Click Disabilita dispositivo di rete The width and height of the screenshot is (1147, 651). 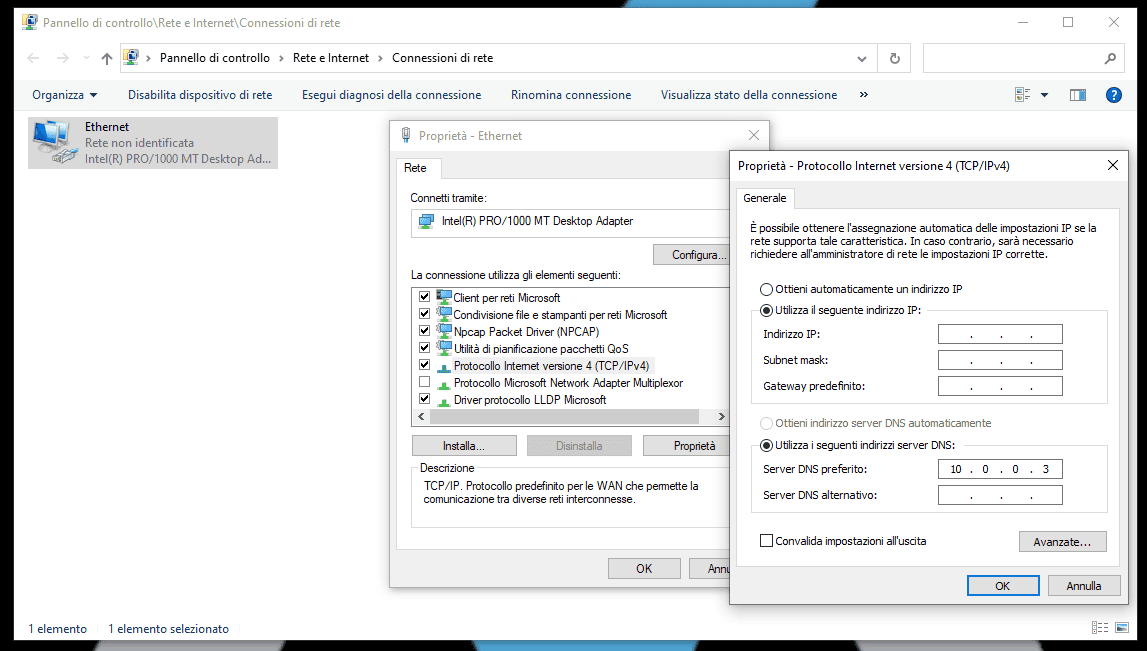point(200,95)
